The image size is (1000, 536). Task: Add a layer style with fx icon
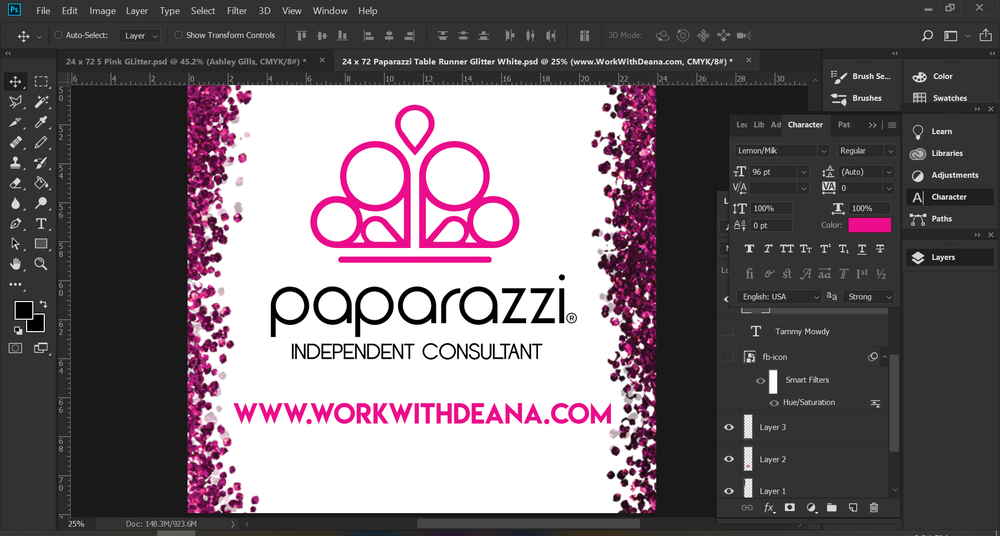(769, 508)
